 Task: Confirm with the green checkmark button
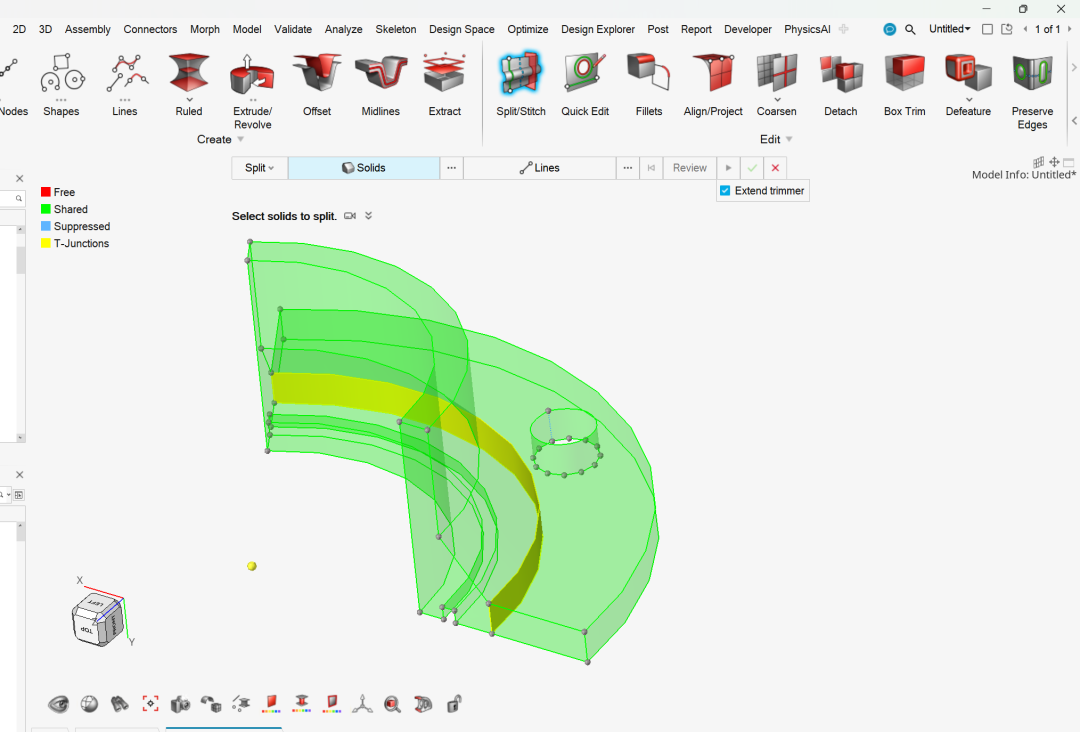[752, 168]
